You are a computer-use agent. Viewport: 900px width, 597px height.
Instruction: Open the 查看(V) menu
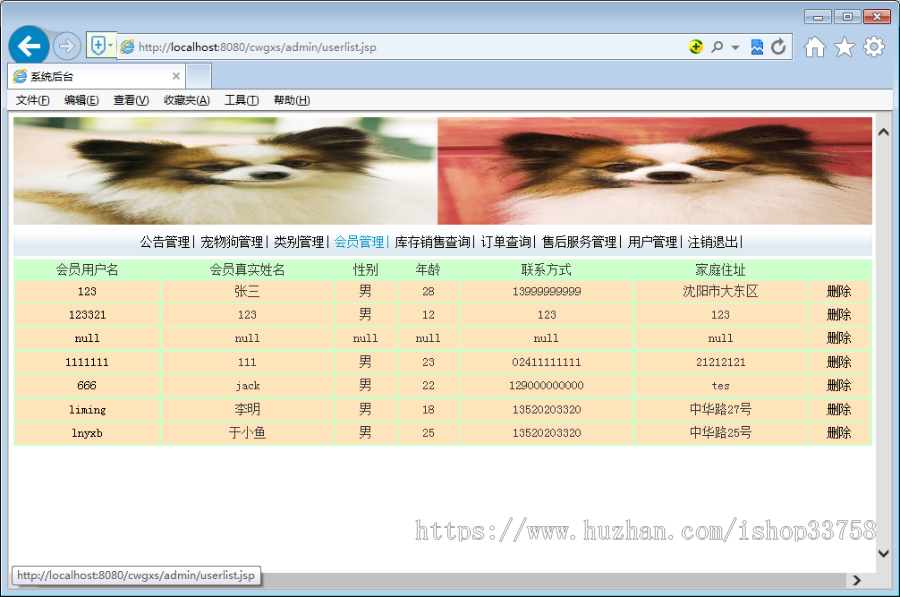131,100
